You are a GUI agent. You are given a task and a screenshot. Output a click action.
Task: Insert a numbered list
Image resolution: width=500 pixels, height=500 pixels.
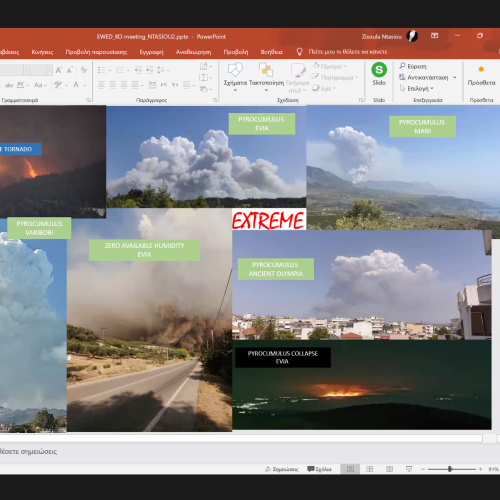coord(120,70)
